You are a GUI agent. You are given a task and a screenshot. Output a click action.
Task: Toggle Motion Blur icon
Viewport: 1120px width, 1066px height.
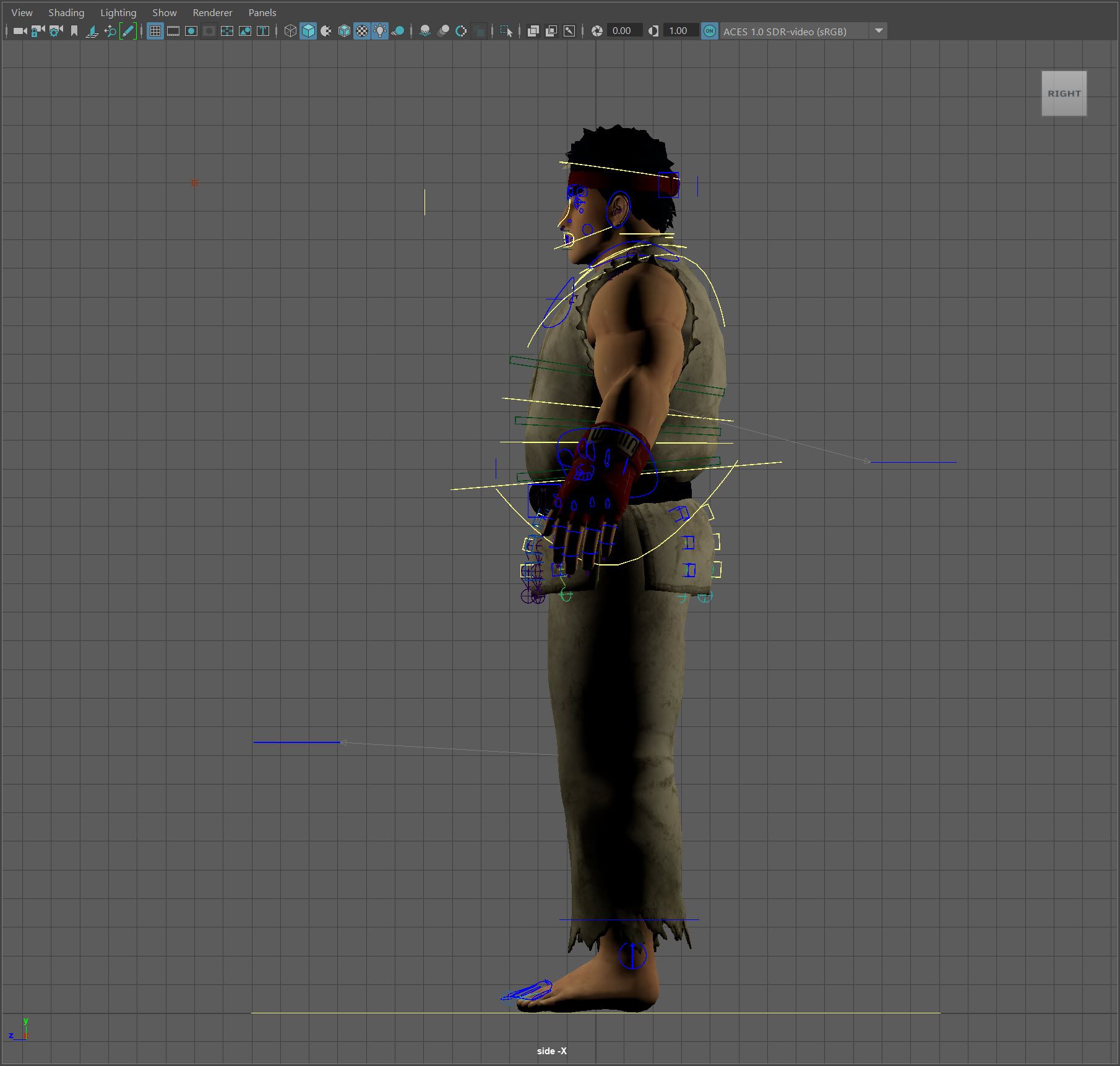443,31
